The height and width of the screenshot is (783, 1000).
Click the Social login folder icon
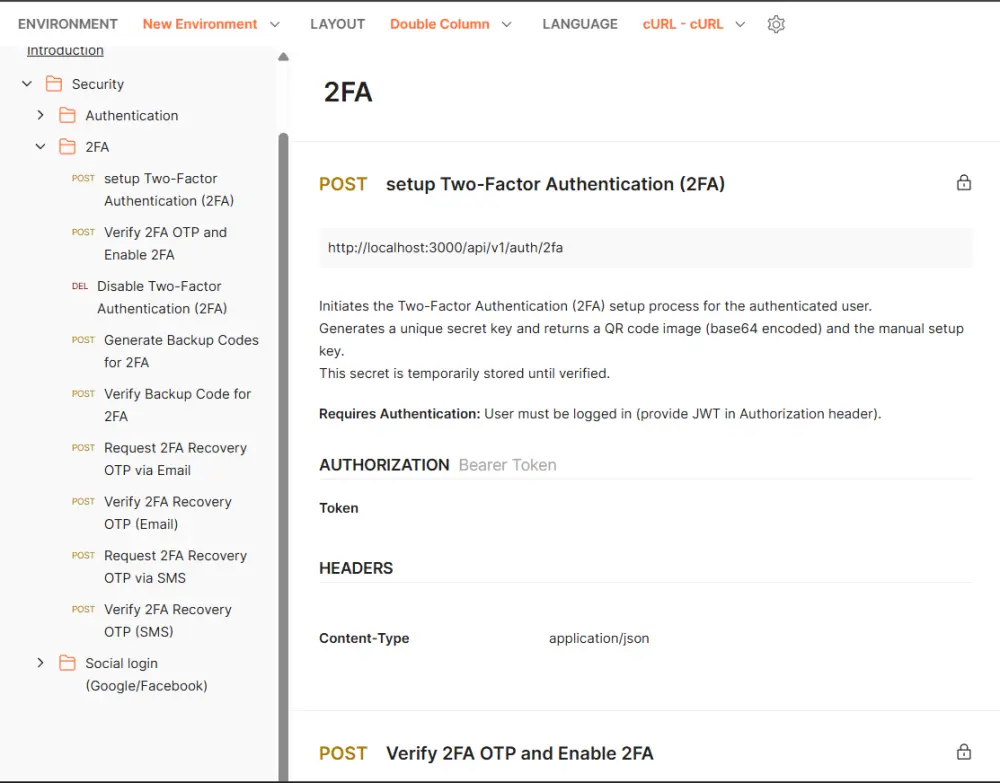[68, 663]
